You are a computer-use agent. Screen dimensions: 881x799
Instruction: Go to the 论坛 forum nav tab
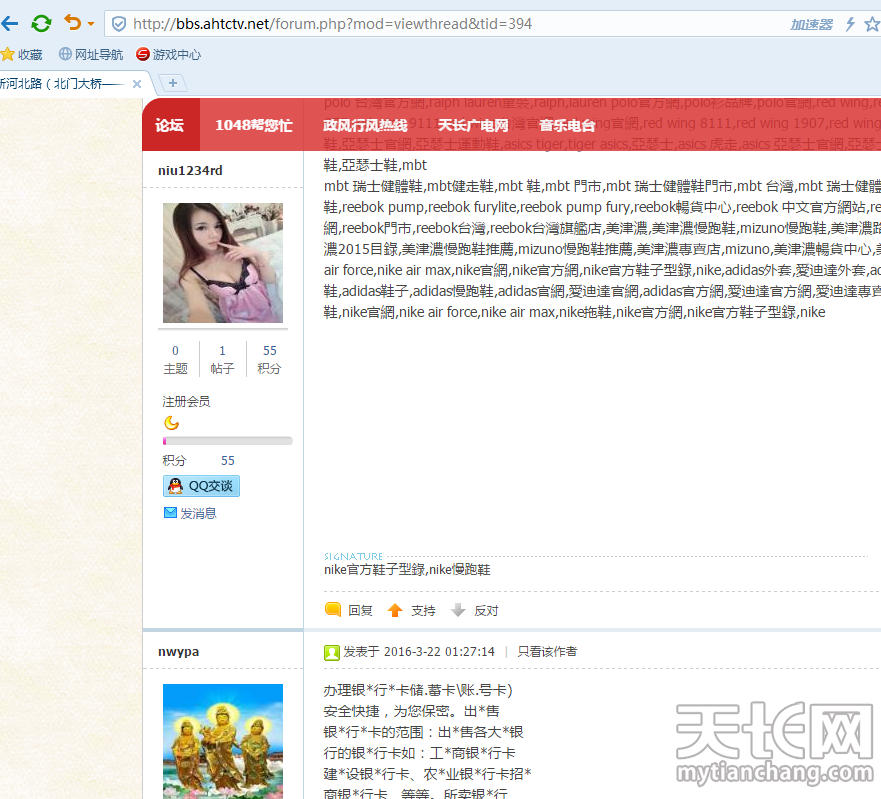click(170, 125)
